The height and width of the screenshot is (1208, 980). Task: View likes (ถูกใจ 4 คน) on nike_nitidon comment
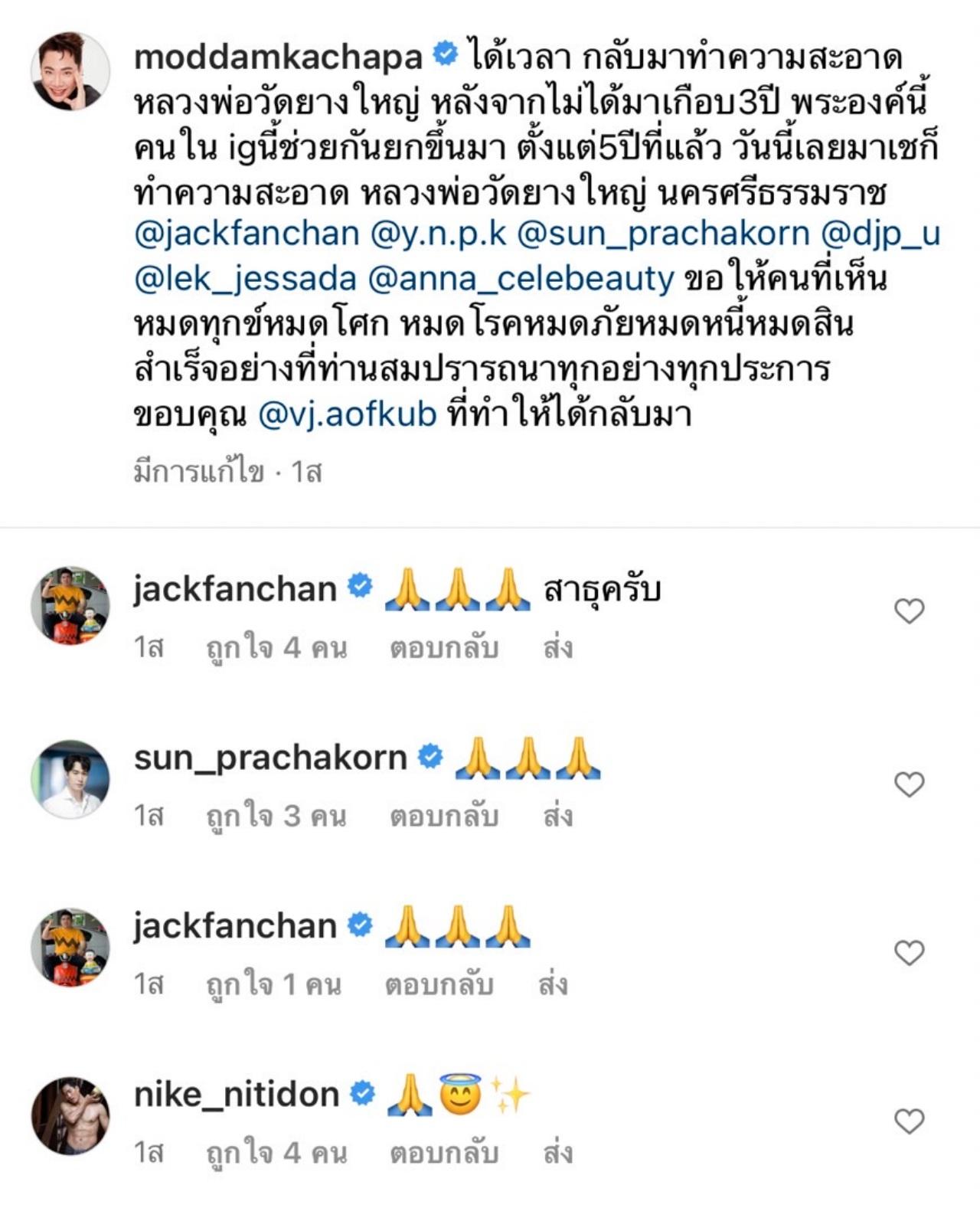pyautogui.click(x=276, y=1153)
